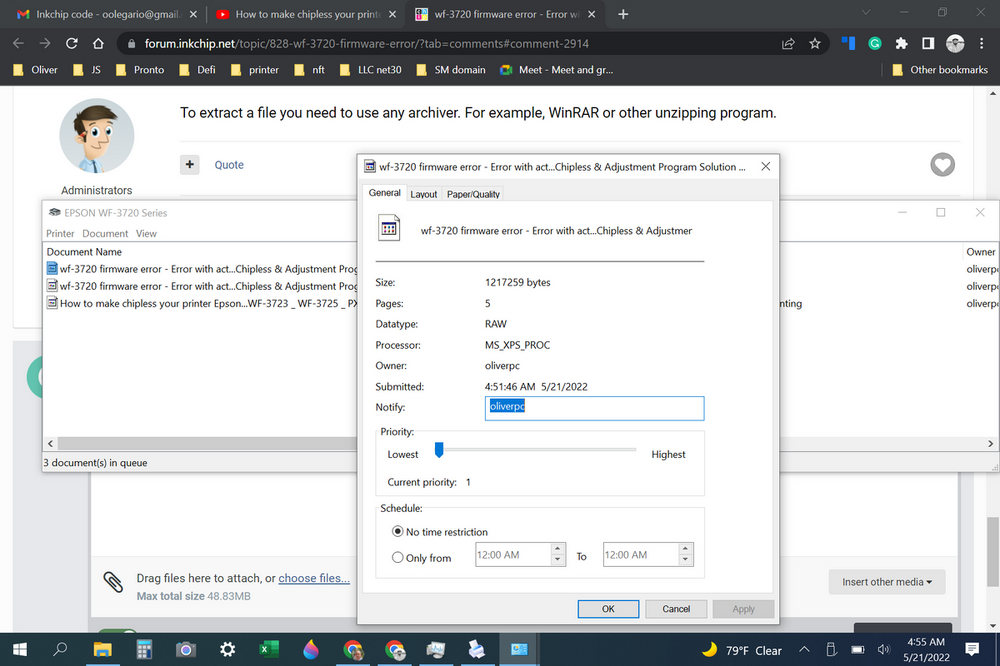Image resolution: width=1000 pixels, height=666 pixels.
Task: Open the plus reaction icon beside Quote
Action: coord(189,164)
